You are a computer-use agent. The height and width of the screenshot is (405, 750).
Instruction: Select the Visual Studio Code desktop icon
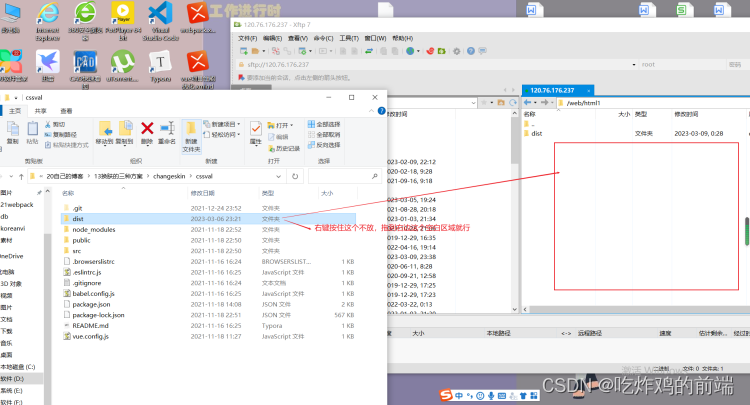(x=160, y=21)
